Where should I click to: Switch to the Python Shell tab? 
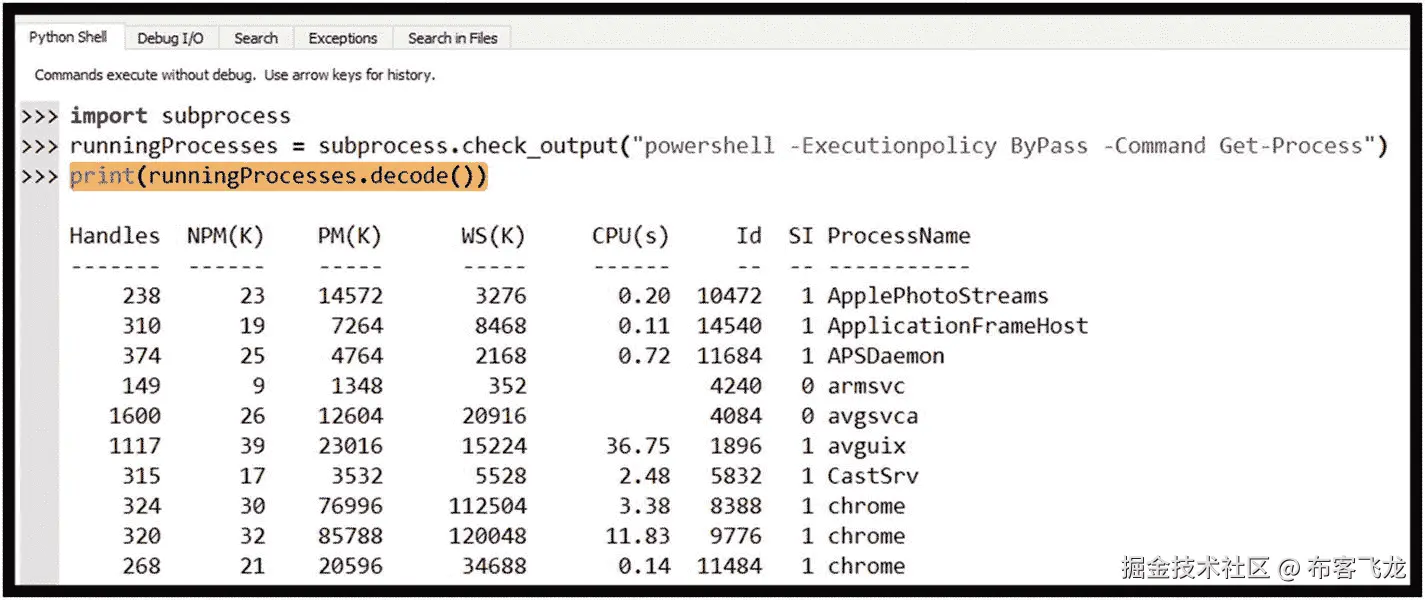(x=68, y=38)
